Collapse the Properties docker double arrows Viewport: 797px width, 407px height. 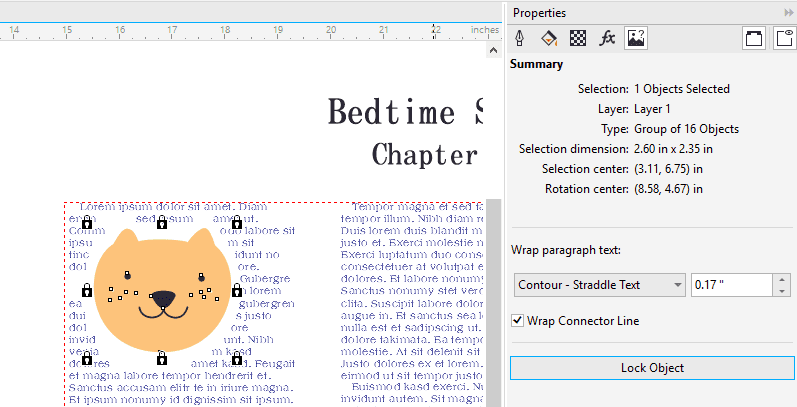788,12
